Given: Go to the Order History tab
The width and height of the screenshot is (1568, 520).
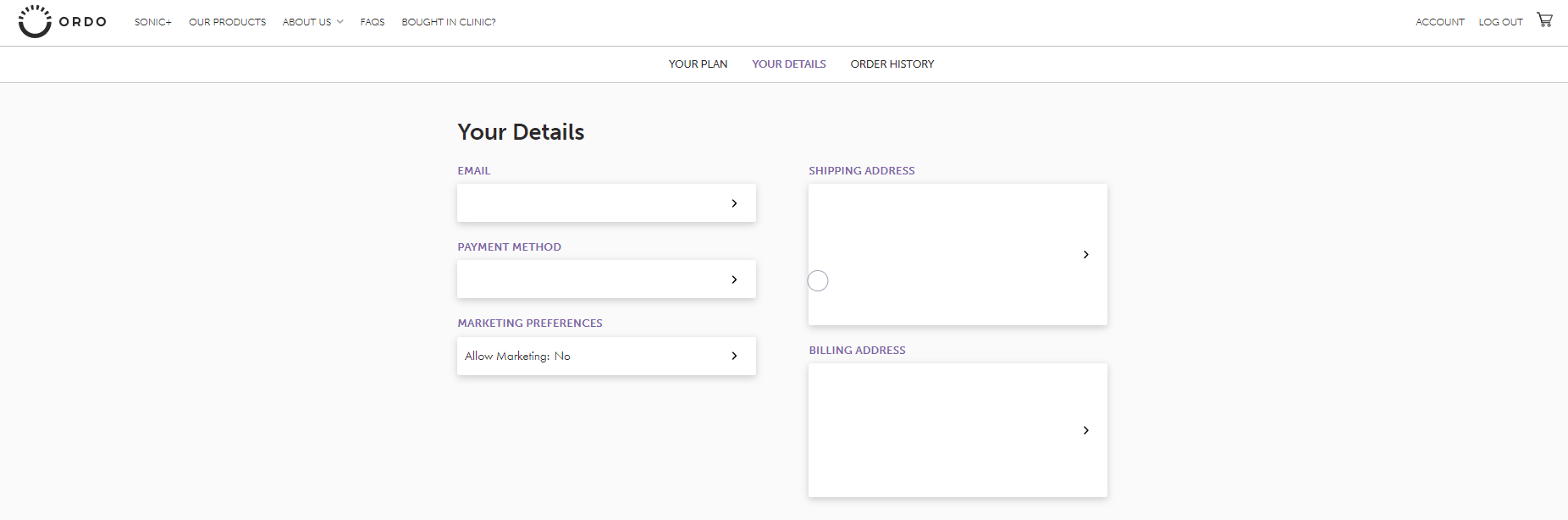Looking at the screenshot, I should pos(892,64).
